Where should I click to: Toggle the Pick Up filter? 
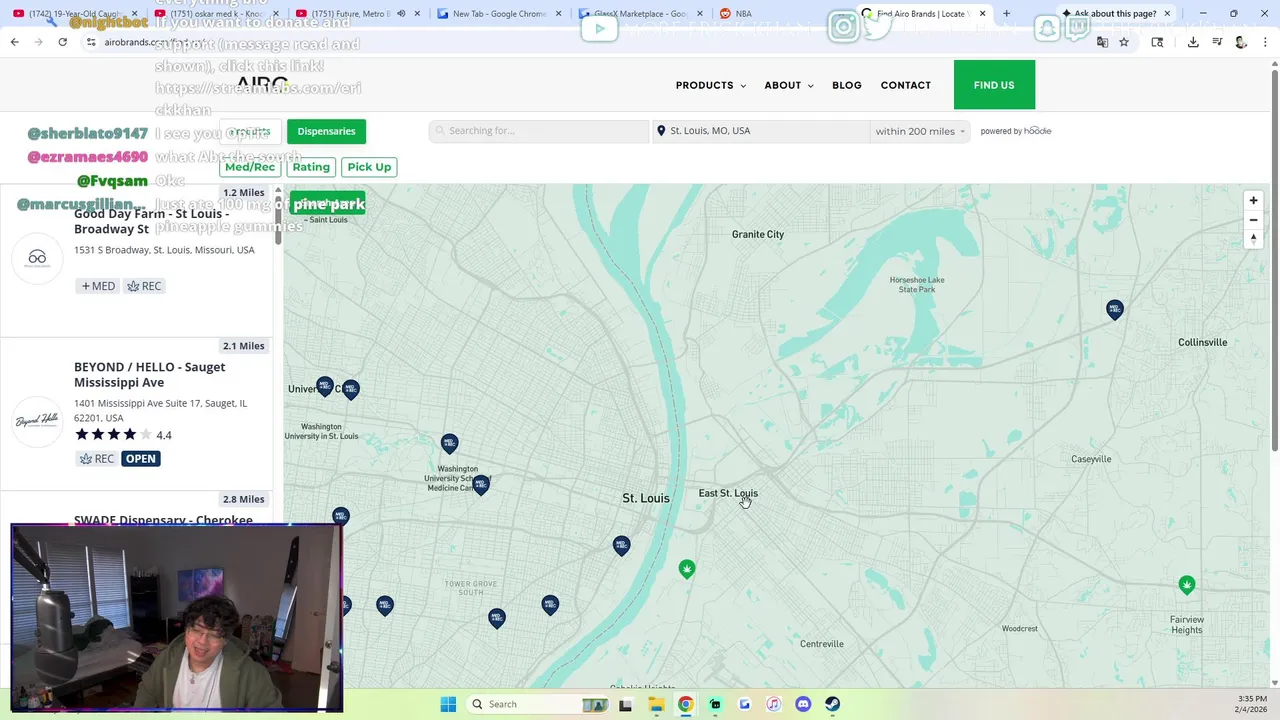[369, 167]
